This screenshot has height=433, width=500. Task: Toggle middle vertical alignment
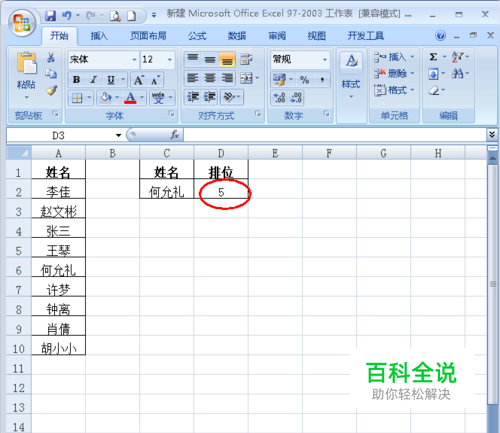(210, 60)
